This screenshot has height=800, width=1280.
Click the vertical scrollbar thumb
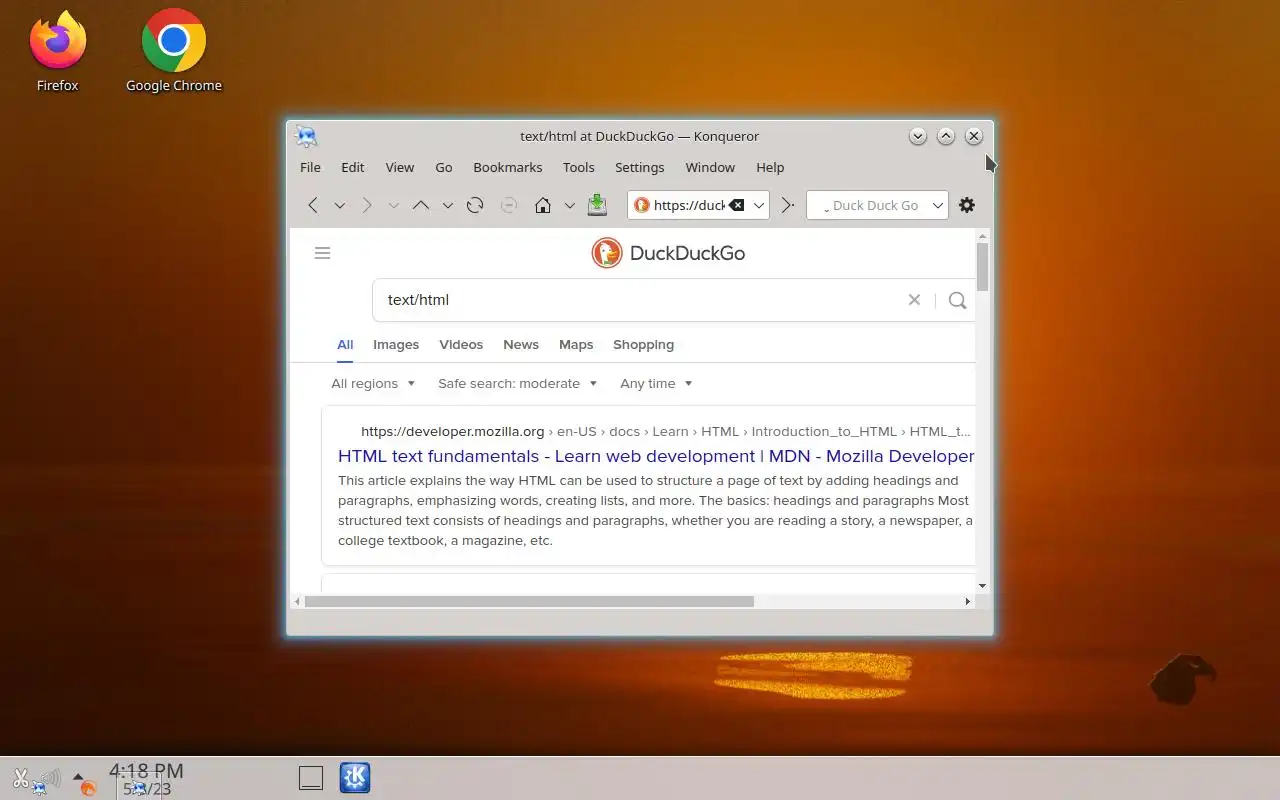(983, 267)
